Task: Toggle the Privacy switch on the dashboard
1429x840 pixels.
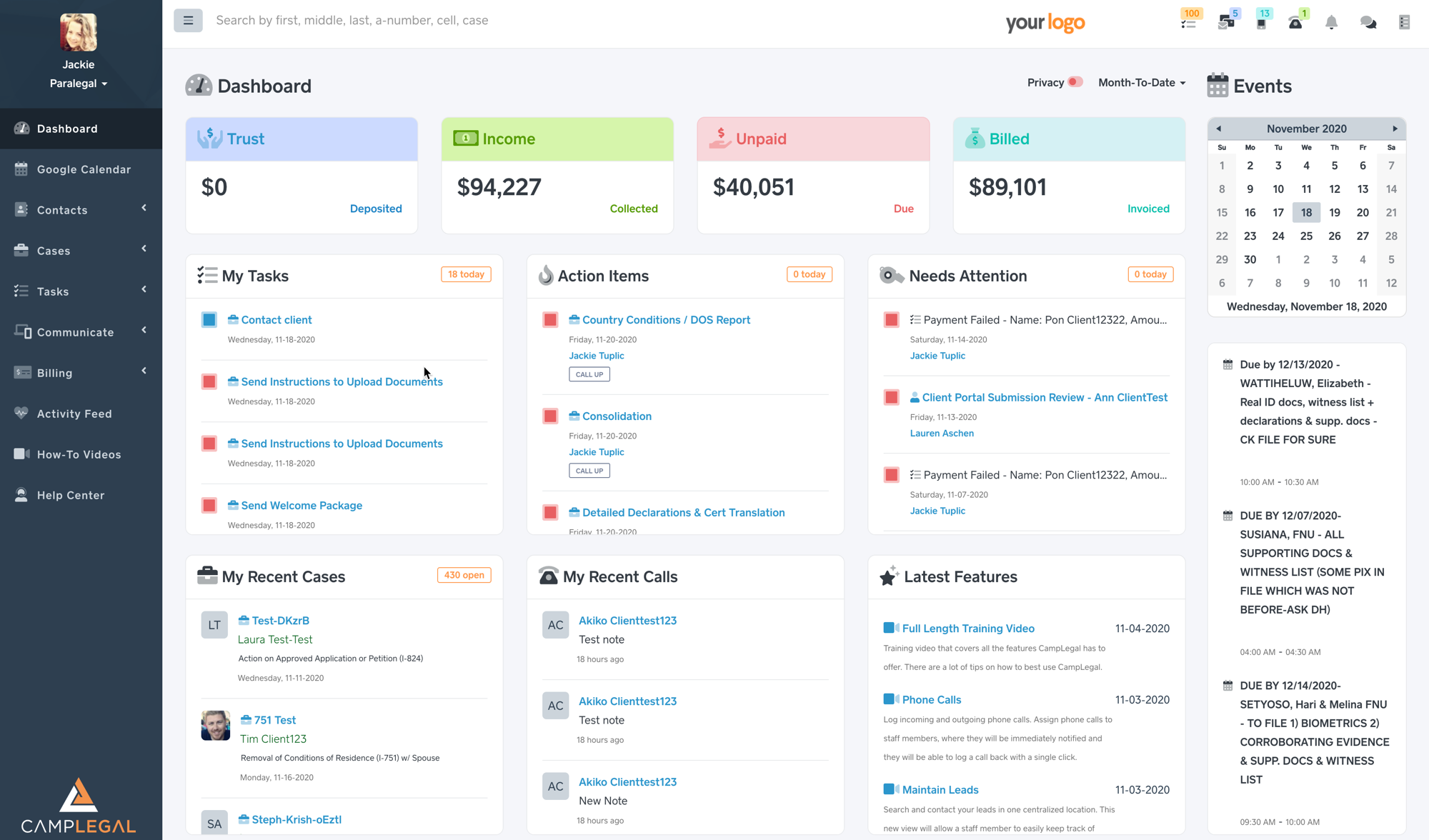Action: click(1075, 82)
